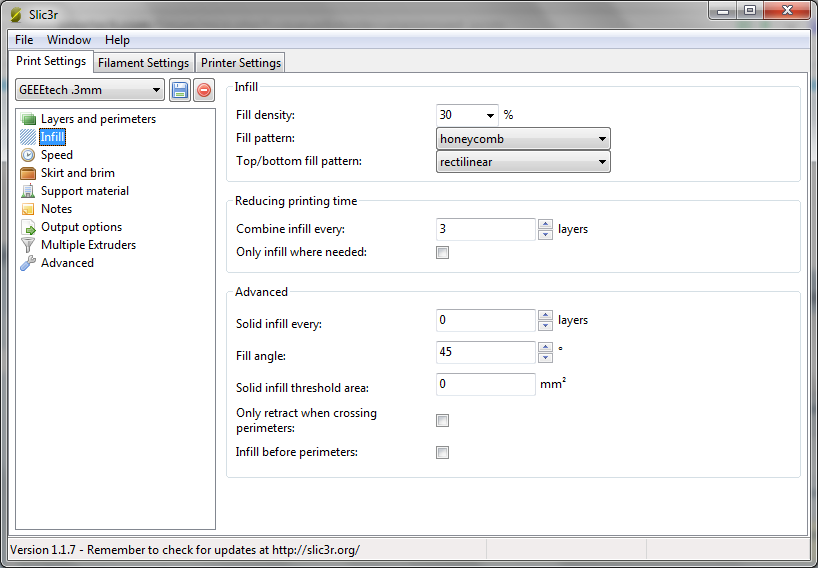Decrease Combine infill every value

click(545, 235)
